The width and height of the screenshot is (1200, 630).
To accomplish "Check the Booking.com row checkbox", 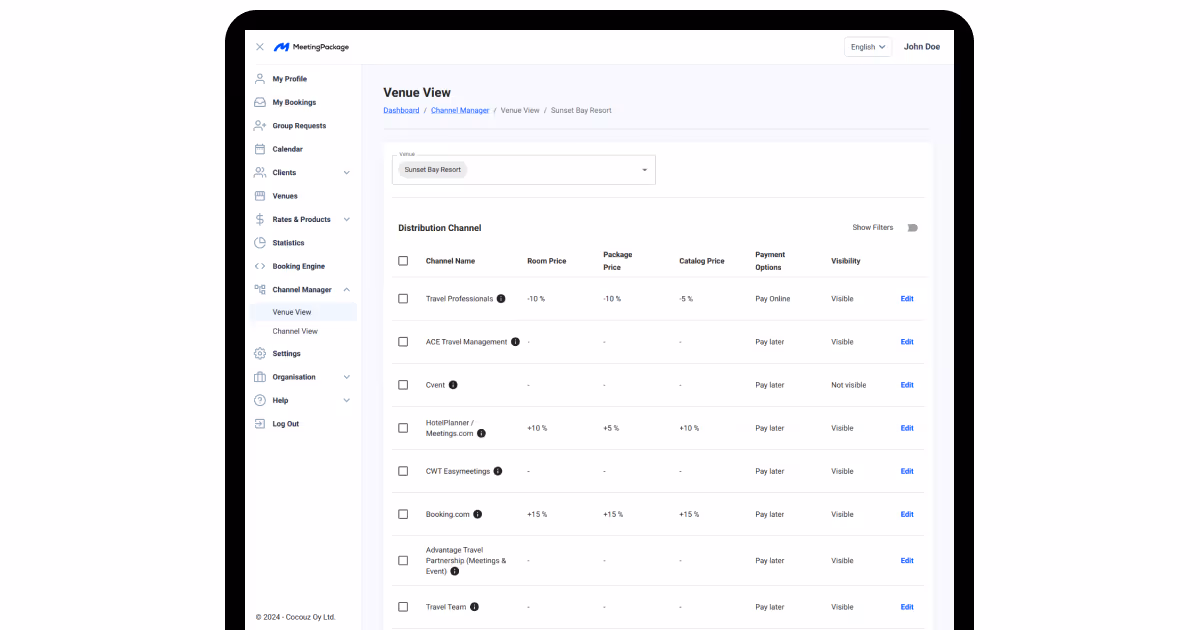I will (x=403, y=514).
